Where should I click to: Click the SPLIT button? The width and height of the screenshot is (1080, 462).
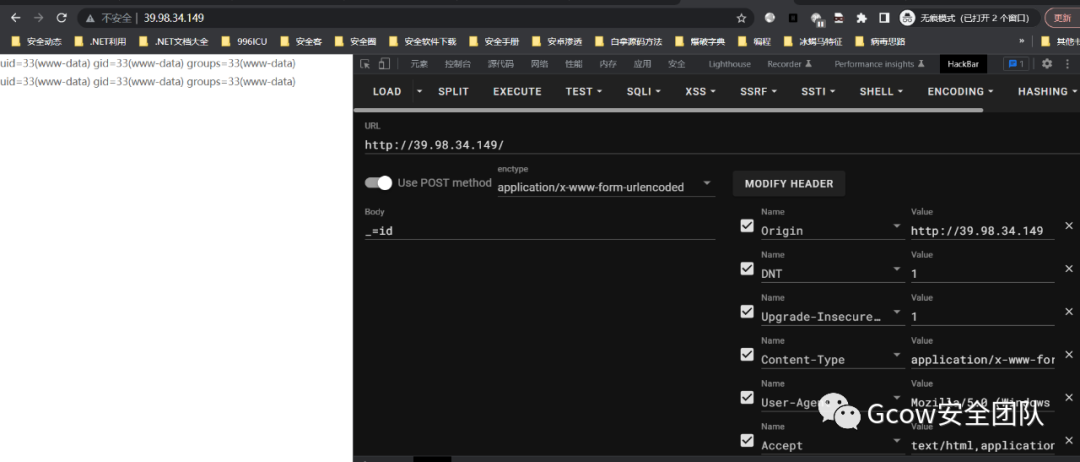point(453,92)
